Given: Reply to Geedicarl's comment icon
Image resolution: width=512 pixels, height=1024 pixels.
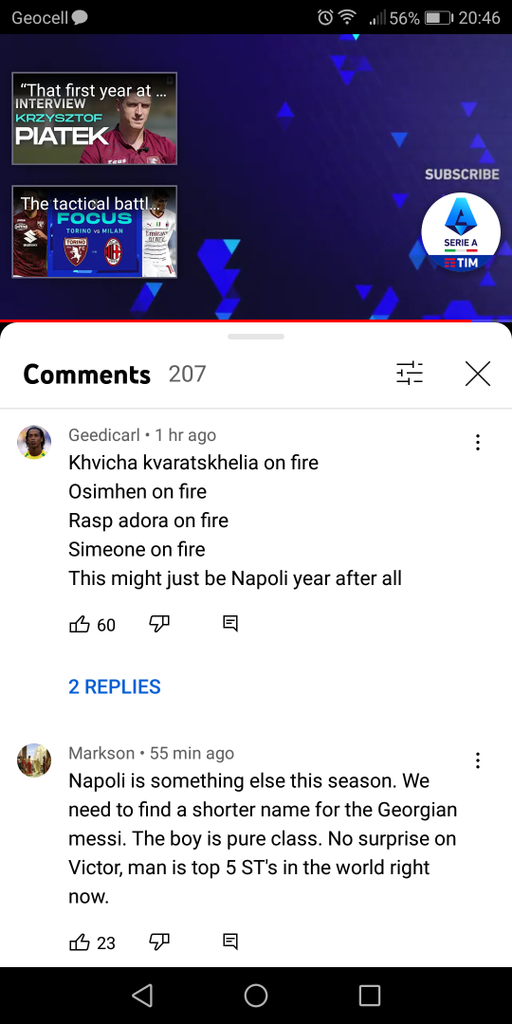Looking at the screenshot, I should pos(230,624).
